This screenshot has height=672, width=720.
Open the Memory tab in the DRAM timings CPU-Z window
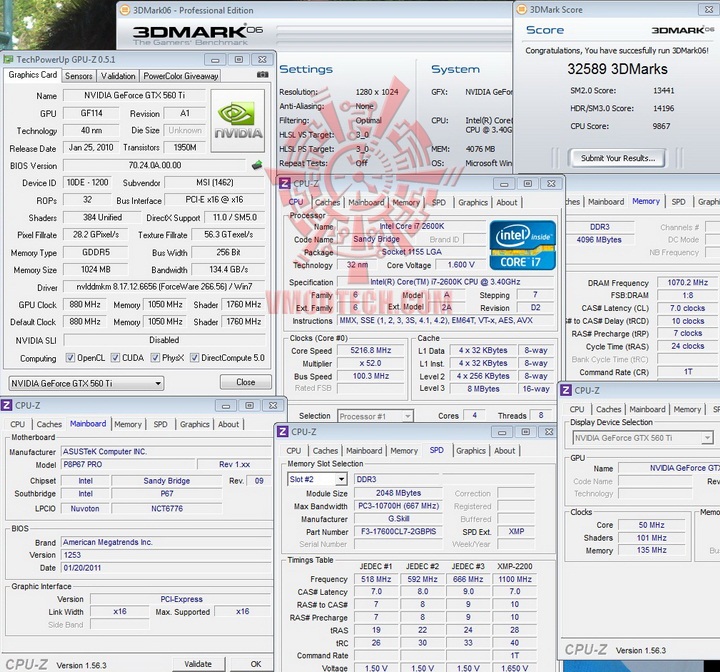point(646,201)
